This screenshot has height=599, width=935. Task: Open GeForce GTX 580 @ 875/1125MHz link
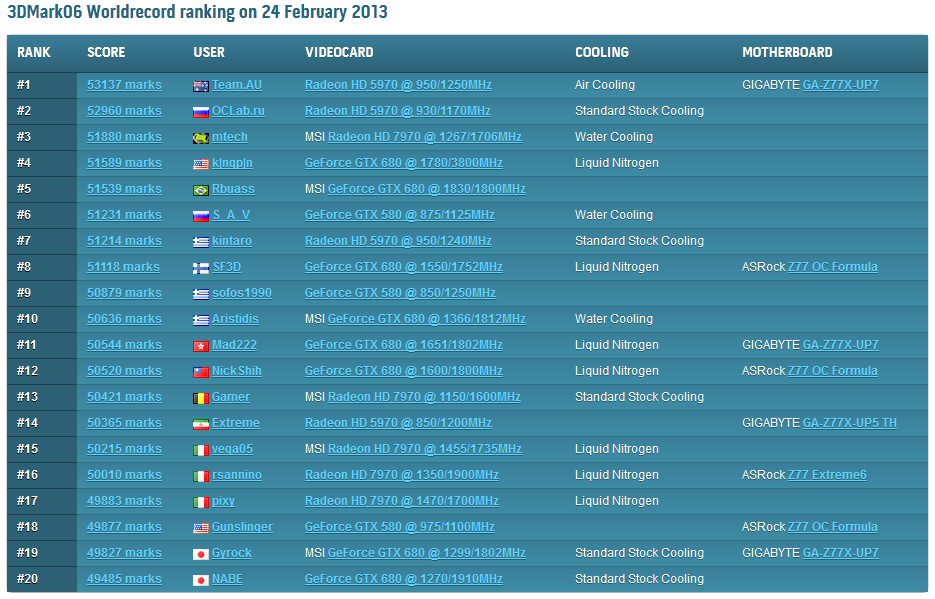coord(400,215)
